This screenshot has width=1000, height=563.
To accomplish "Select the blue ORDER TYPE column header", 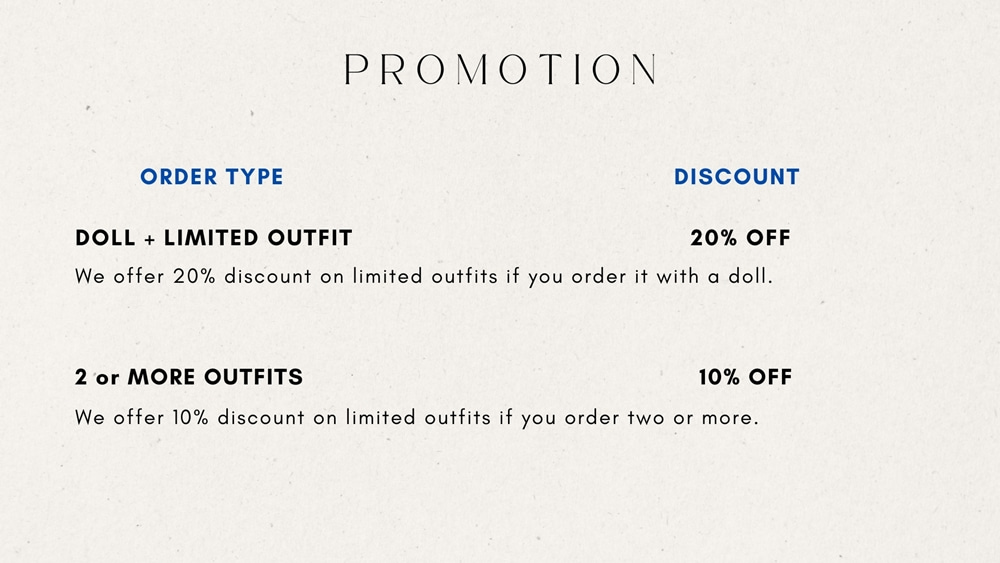I will pos(212,177).
